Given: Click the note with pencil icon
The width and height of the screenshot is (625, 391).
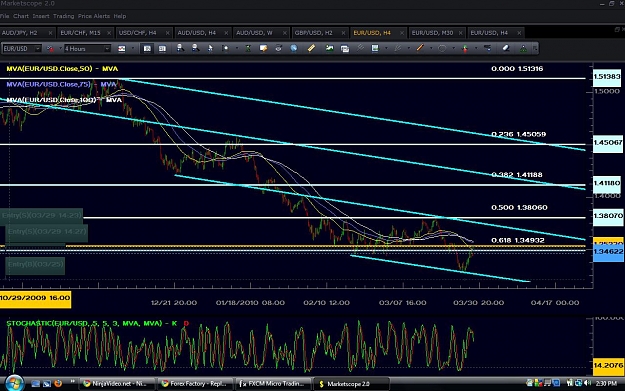Looking at the screenshot, I should coord(263,48).
